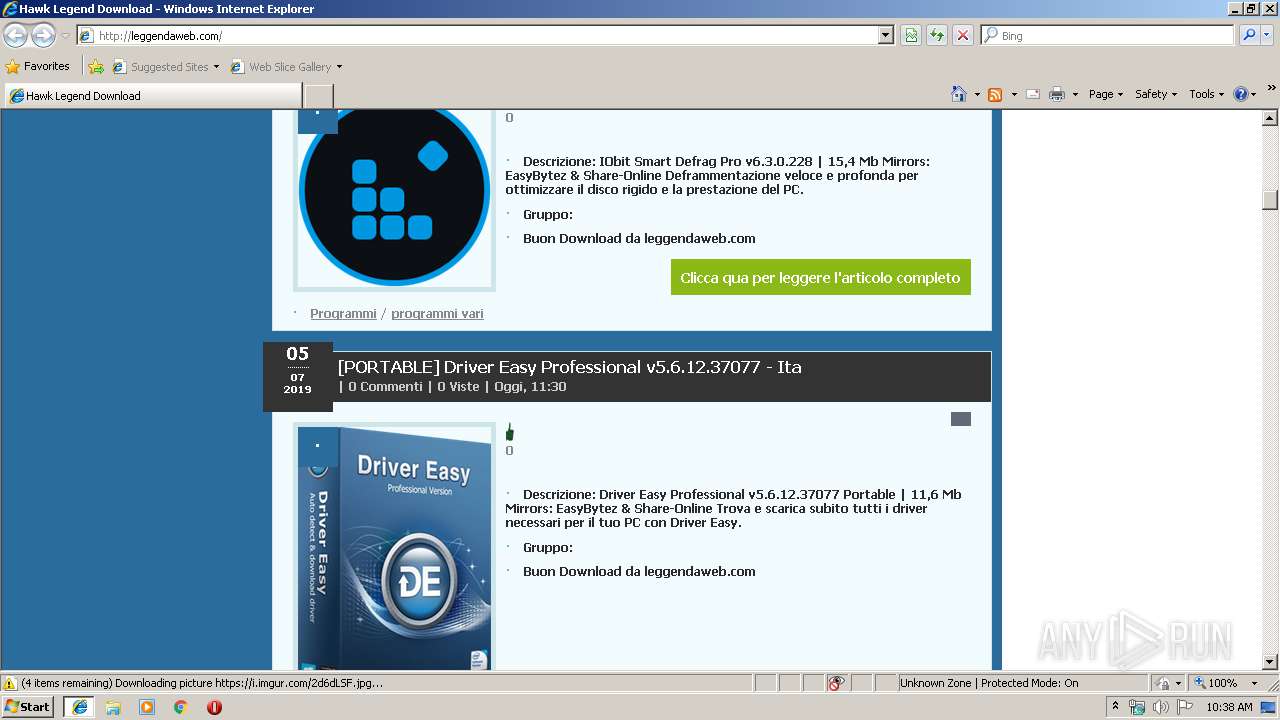This screenshot has width=1280, height=720.
Task: Show hidden tray icons arrow
Action: click(x=1116, y=707)
